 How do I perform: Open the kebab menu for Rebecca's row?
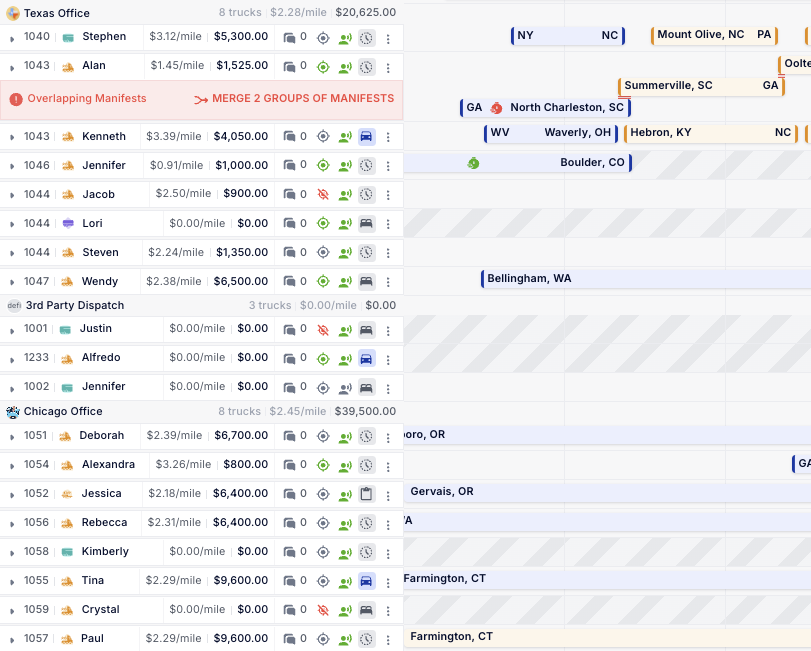[388, 523]
